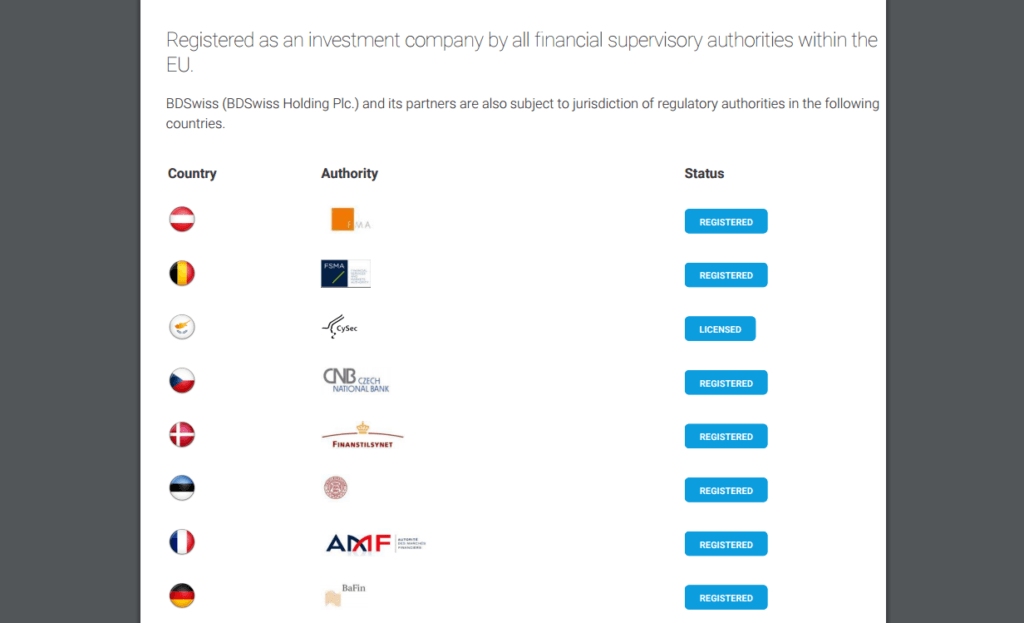The image size is (1024, 623).
Task: Click the REGISTERED button beside AMF
Action: coord(726,544)
